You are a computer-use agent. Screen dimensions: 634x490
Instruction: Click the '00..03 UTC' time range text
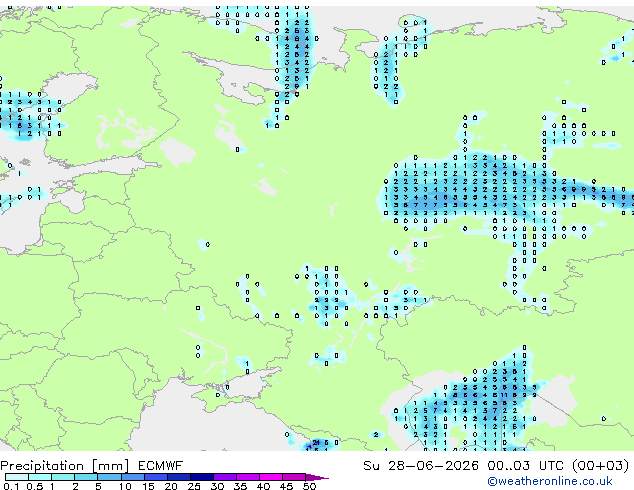(x=525, y=466)
